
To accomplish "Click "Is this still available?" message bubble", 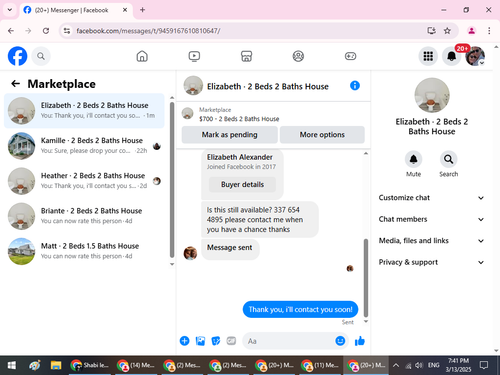I will (x=260, y=219).
